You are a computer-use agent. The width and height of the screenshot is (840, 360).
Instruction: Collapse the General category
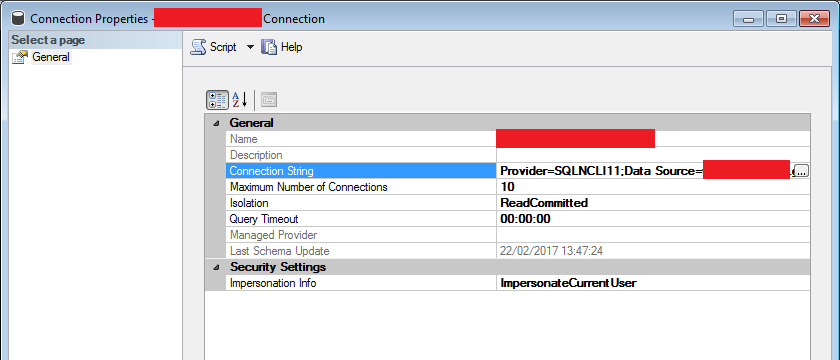coord(216,123)
